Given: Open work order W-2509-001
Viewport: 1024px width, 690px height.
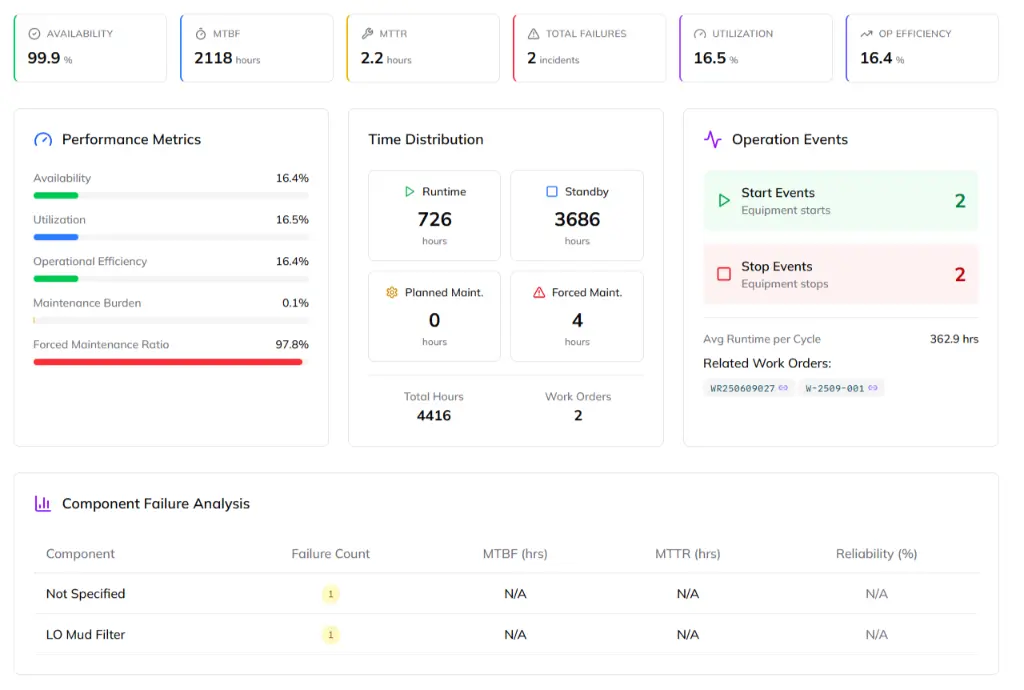Looking at the screenshot, I should point(841,388).
